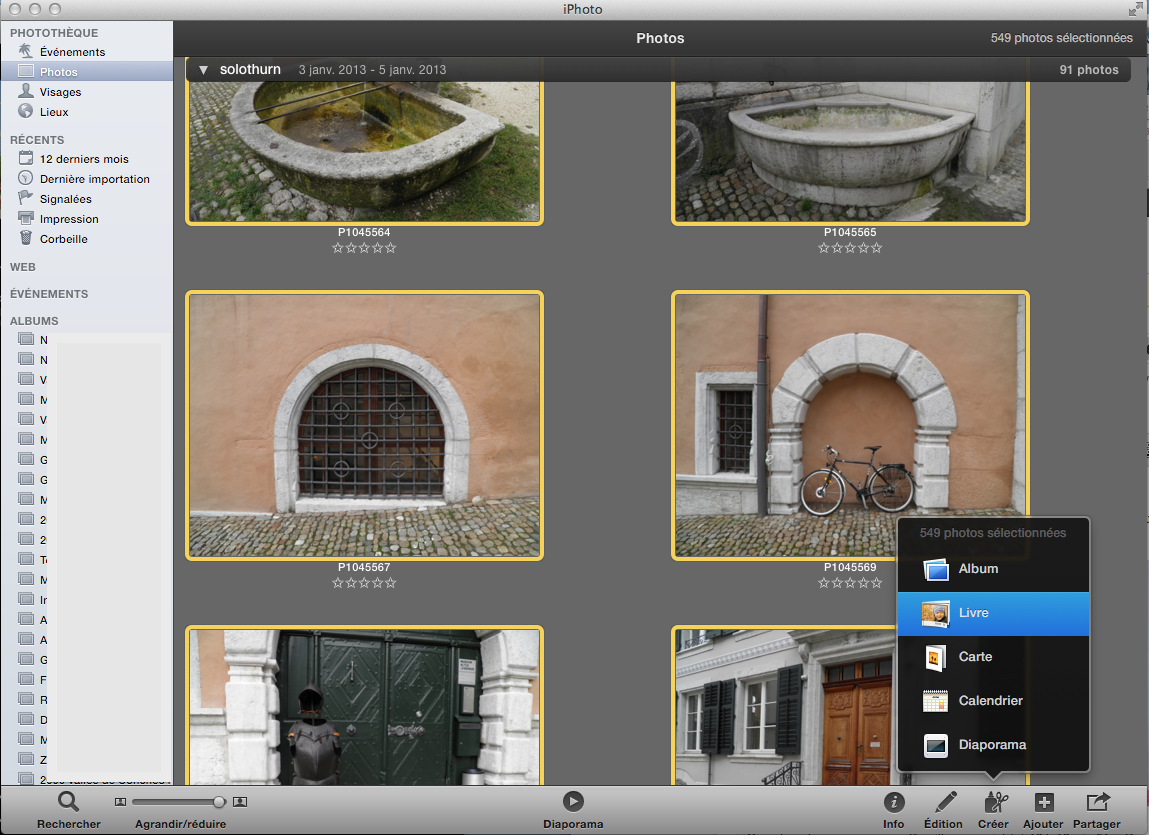1149x835 pixels.
Task: Rate photo P1045564 with stars
Action: [x=364, y=248]
